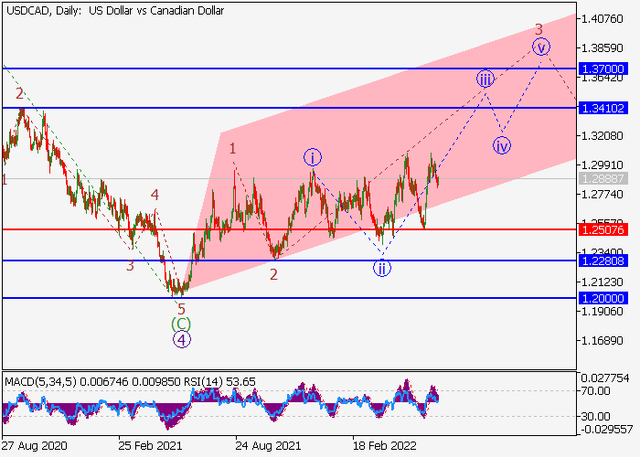
Task: Click the green (C) wave label
Action: [x=180, y=323]
